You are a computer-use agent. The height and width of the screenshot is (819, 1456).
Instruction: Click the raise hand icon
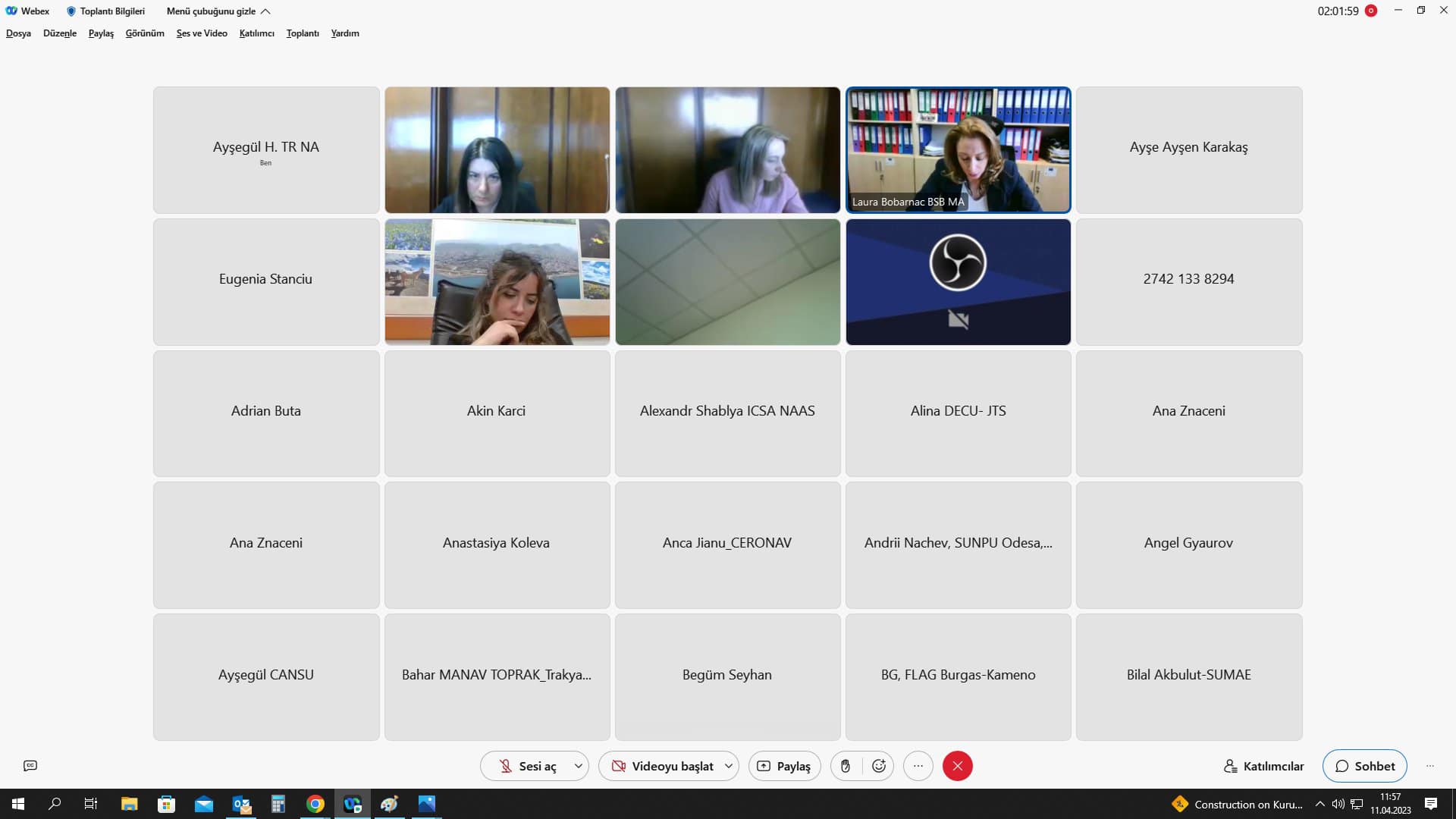845,766
